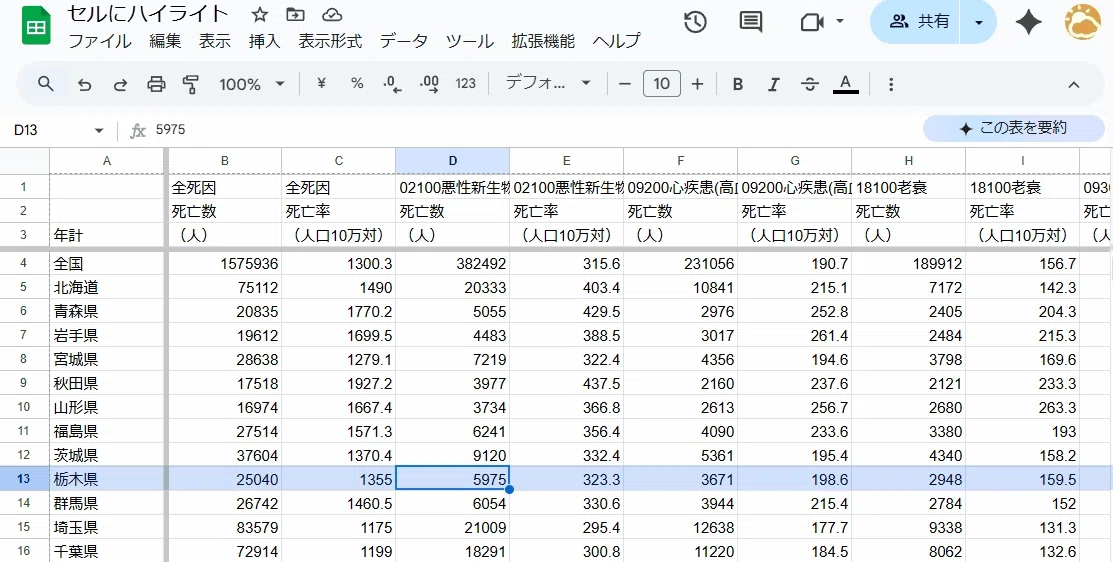The image size is (1113, 562).
Task: Increase decimal places
Action: click(429, 84)
